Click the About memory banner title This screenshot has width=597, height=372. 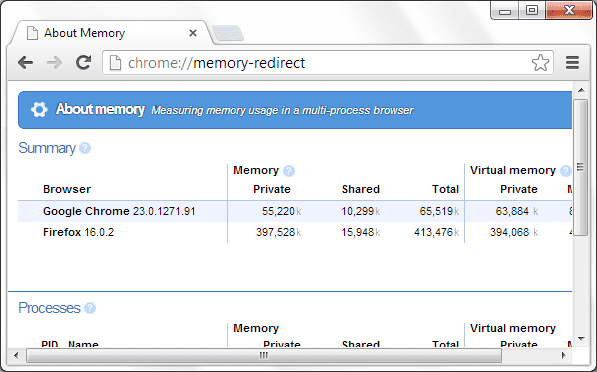pyautogui.click(x=100, y=110)
